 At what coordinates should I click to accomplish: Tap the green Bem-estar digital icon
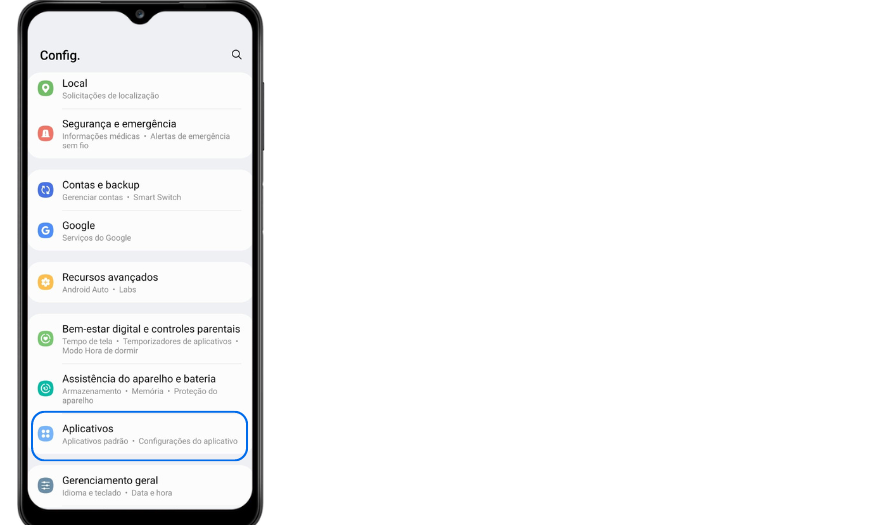pos(46,339)
